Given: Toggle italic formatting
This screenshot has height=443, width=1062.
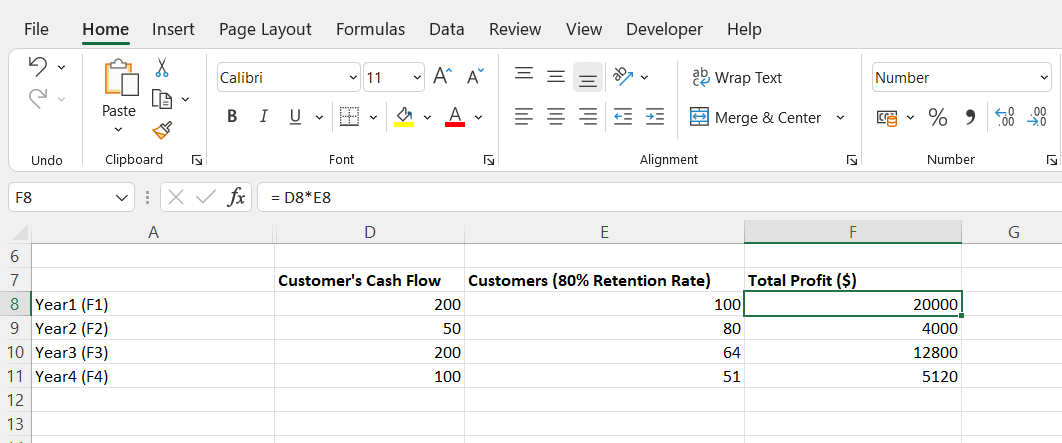Looking at the screenshot, I should click(263, 117).
